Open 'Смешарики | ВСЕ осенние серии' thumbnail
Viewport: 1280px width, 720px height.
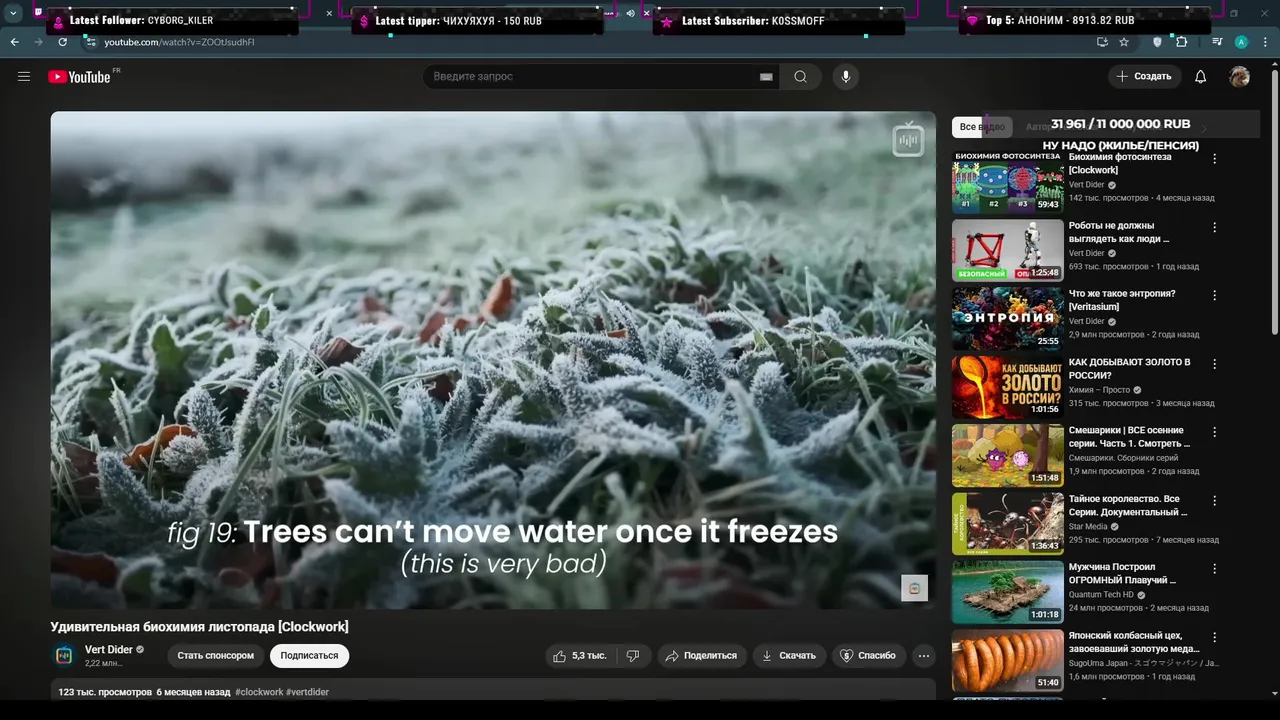tap(1008, 456)
